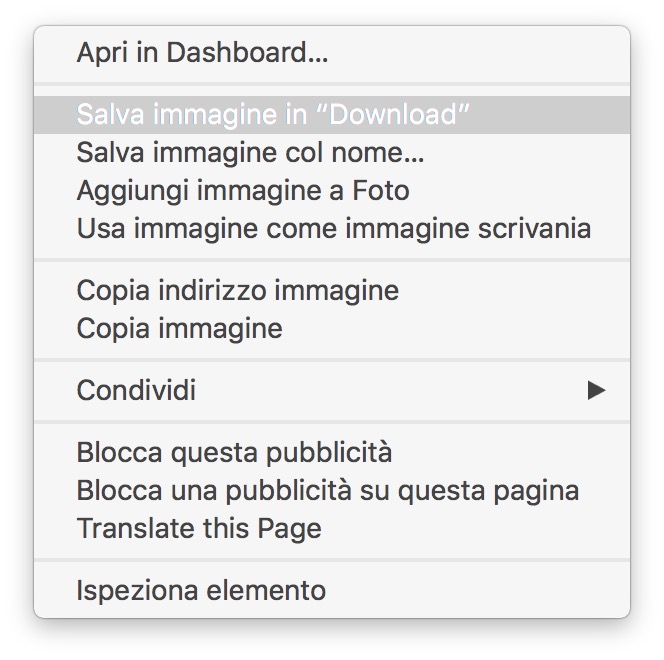
Task: Click Blocca una pubblicità su questa pagina
Action: (x=327, y=490)
